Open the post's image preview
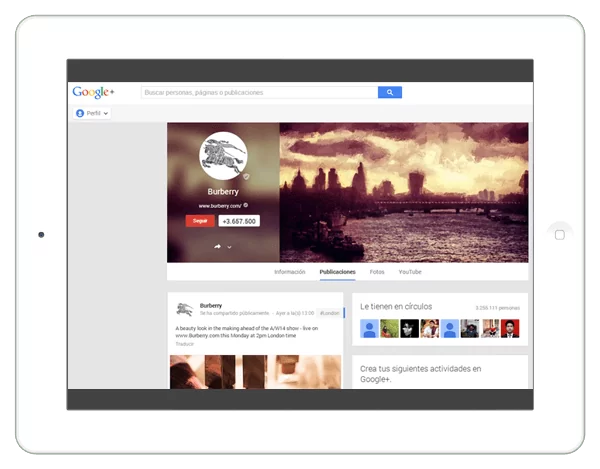600x469 pixels. coord(255,372)
